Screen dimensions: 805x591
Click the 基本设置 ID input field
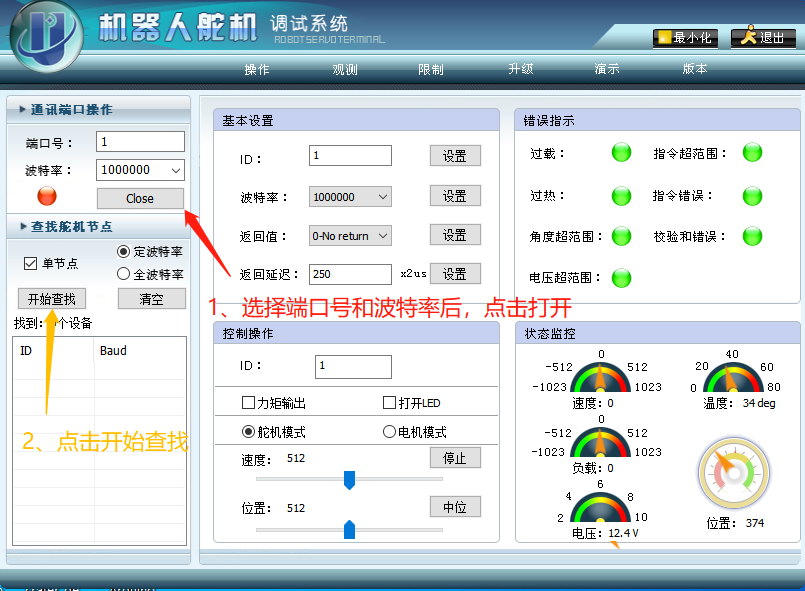pyautogui.click(x=350, y=155)
